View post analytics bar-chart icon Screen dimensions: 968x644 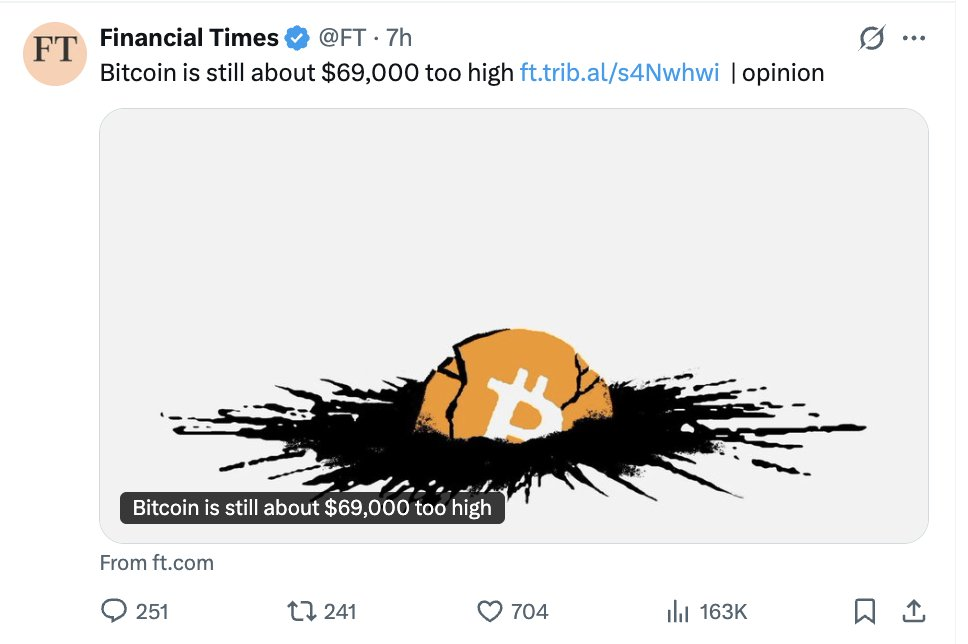(679, 610)
